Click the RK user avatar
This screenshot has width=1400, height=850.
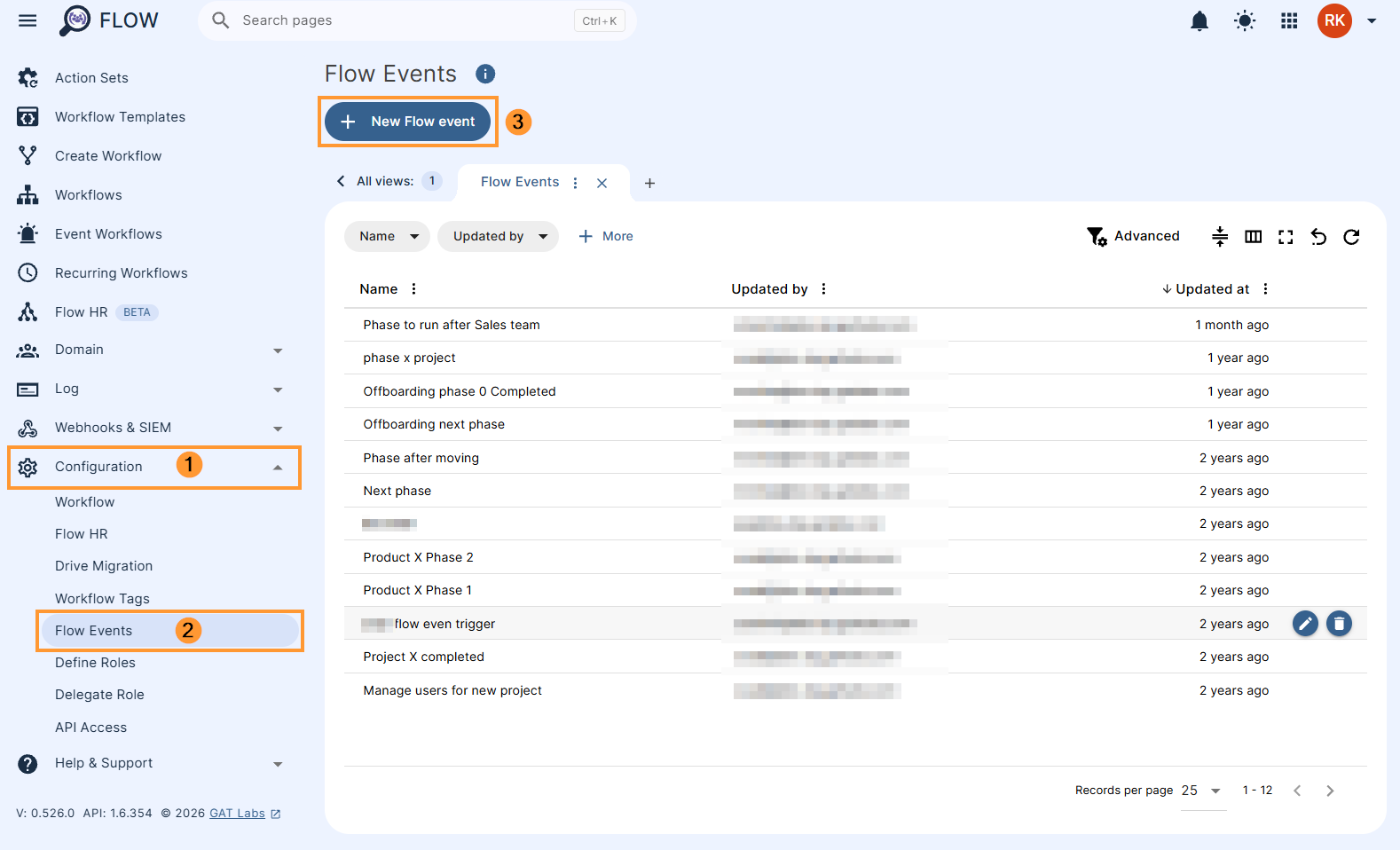1334,20
